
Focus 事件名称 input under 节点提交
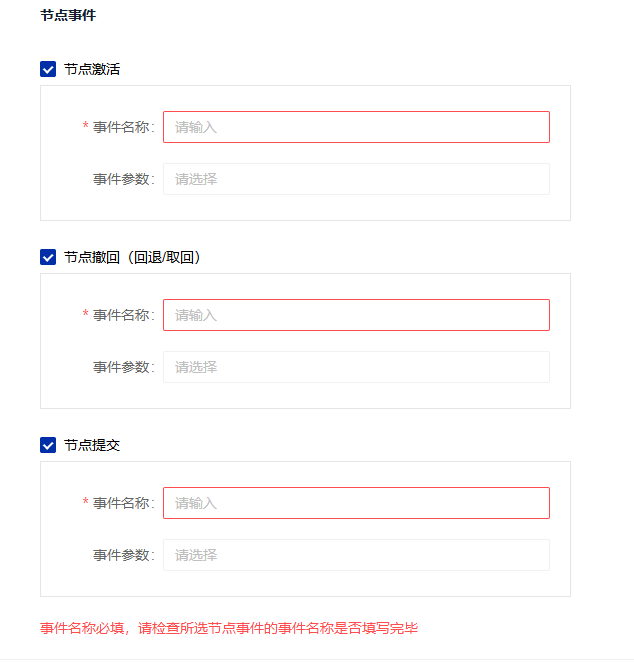click(356, 503)
